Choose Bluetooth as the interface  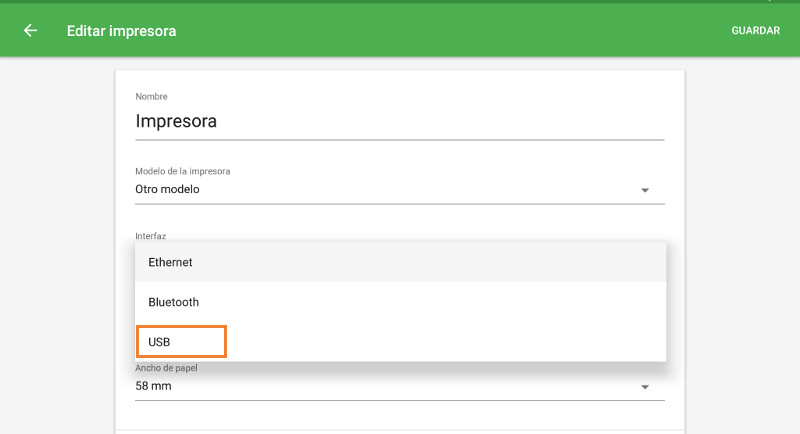400,302
